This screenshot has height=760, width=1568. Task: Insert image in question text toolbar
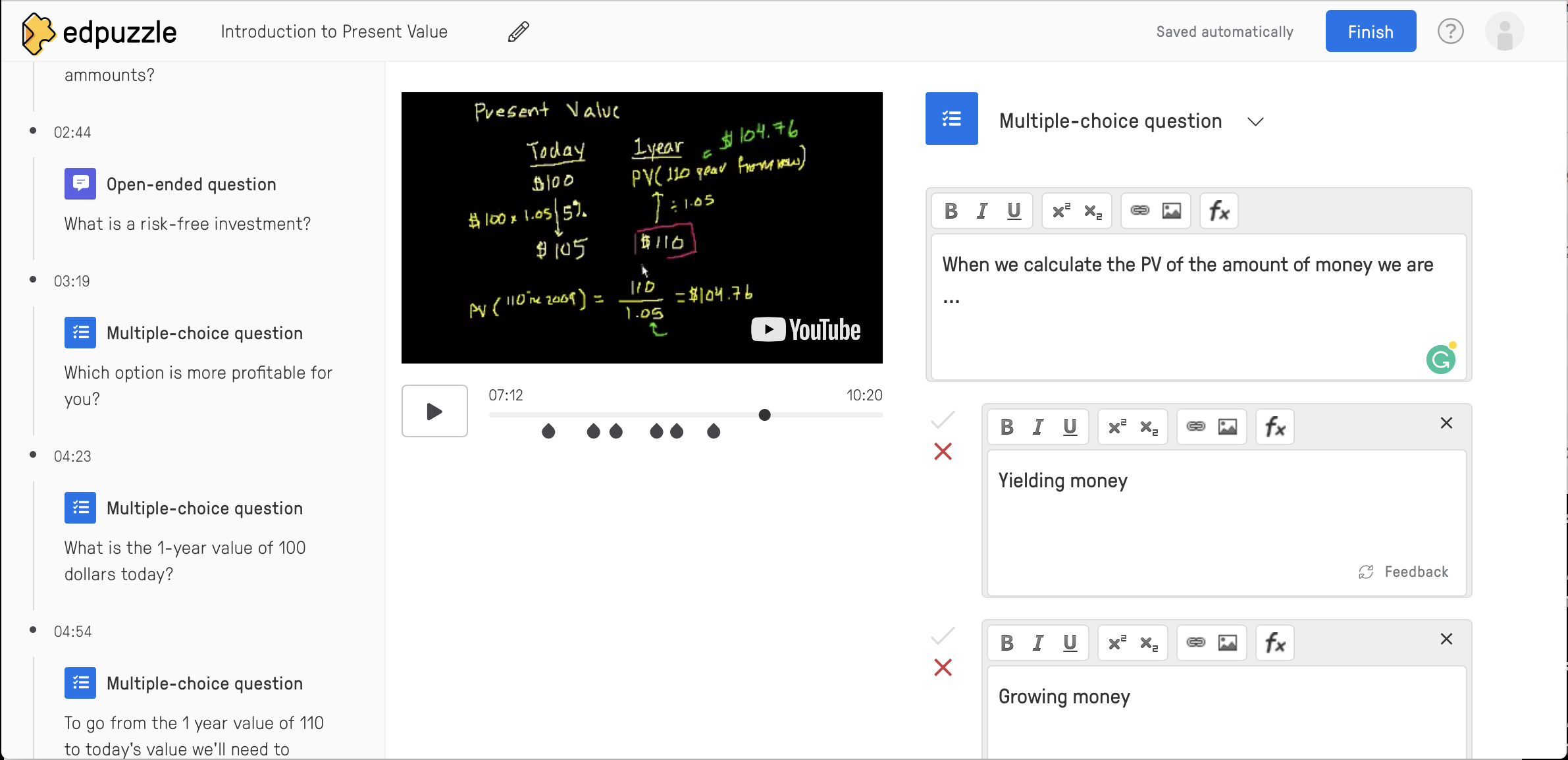point(1171,211)
